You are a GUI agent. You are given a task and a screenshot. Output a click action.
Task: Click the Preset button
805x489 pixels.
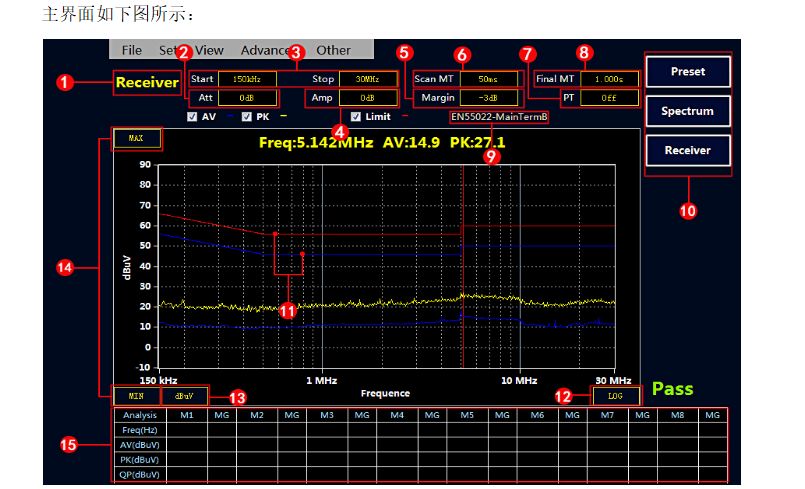pyautogui.click(x=688, y=72)
